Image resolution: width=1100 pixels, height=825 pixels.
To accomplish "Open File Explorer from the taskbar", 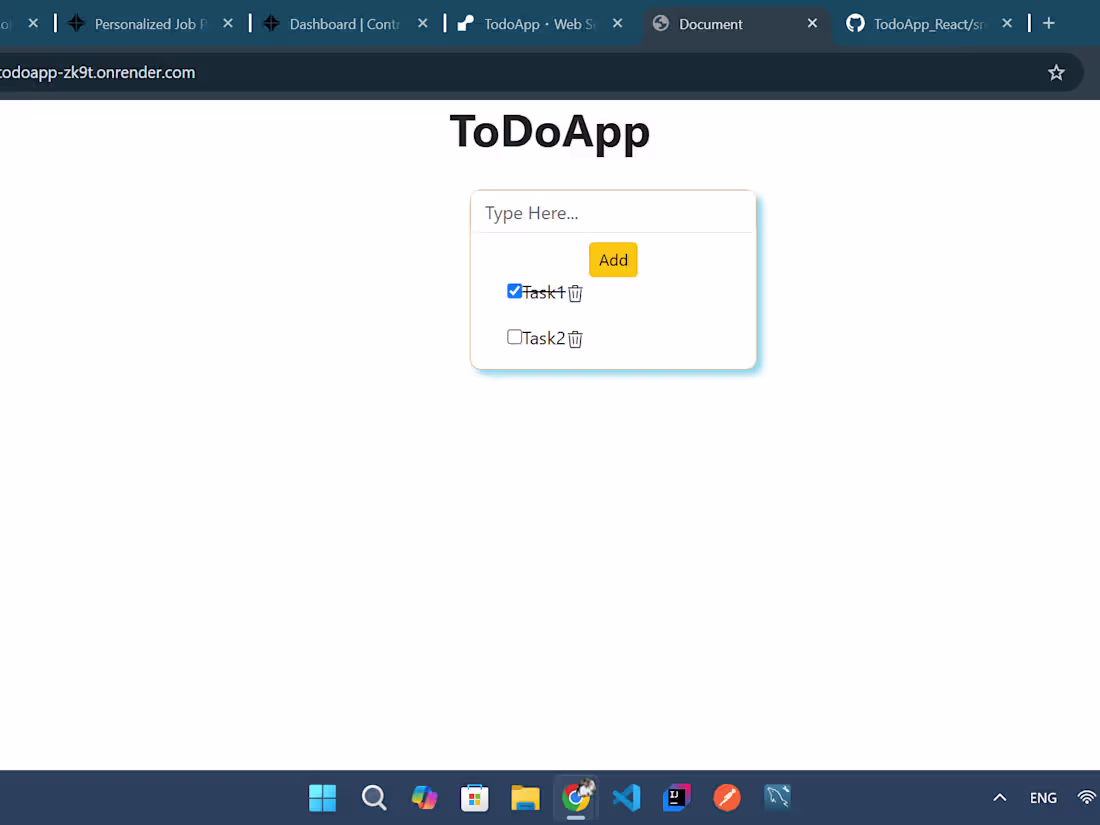I will pyautogui.click(x=525, y=797).
